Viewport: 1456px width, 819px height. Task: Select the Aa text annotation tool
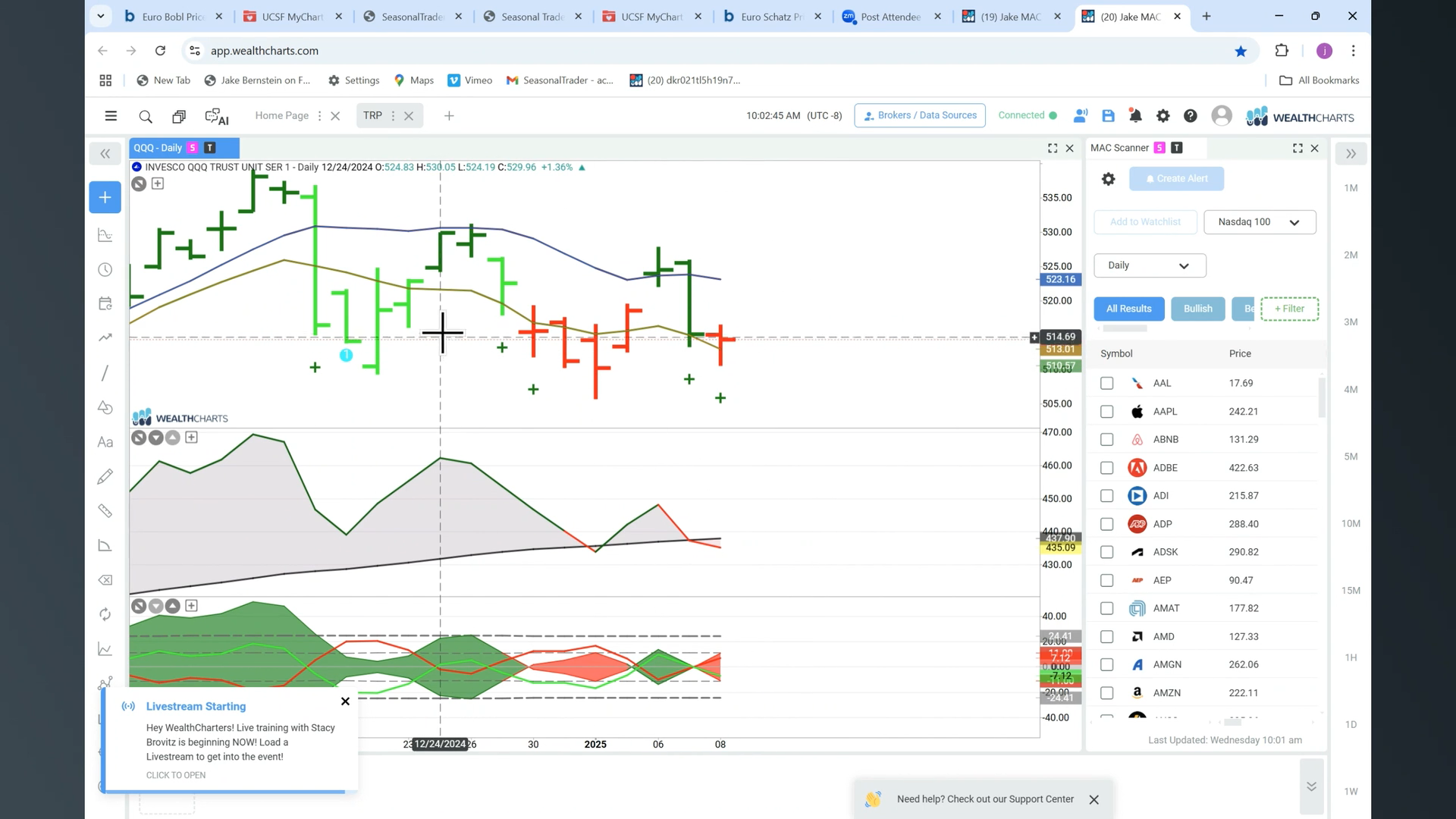105,442
